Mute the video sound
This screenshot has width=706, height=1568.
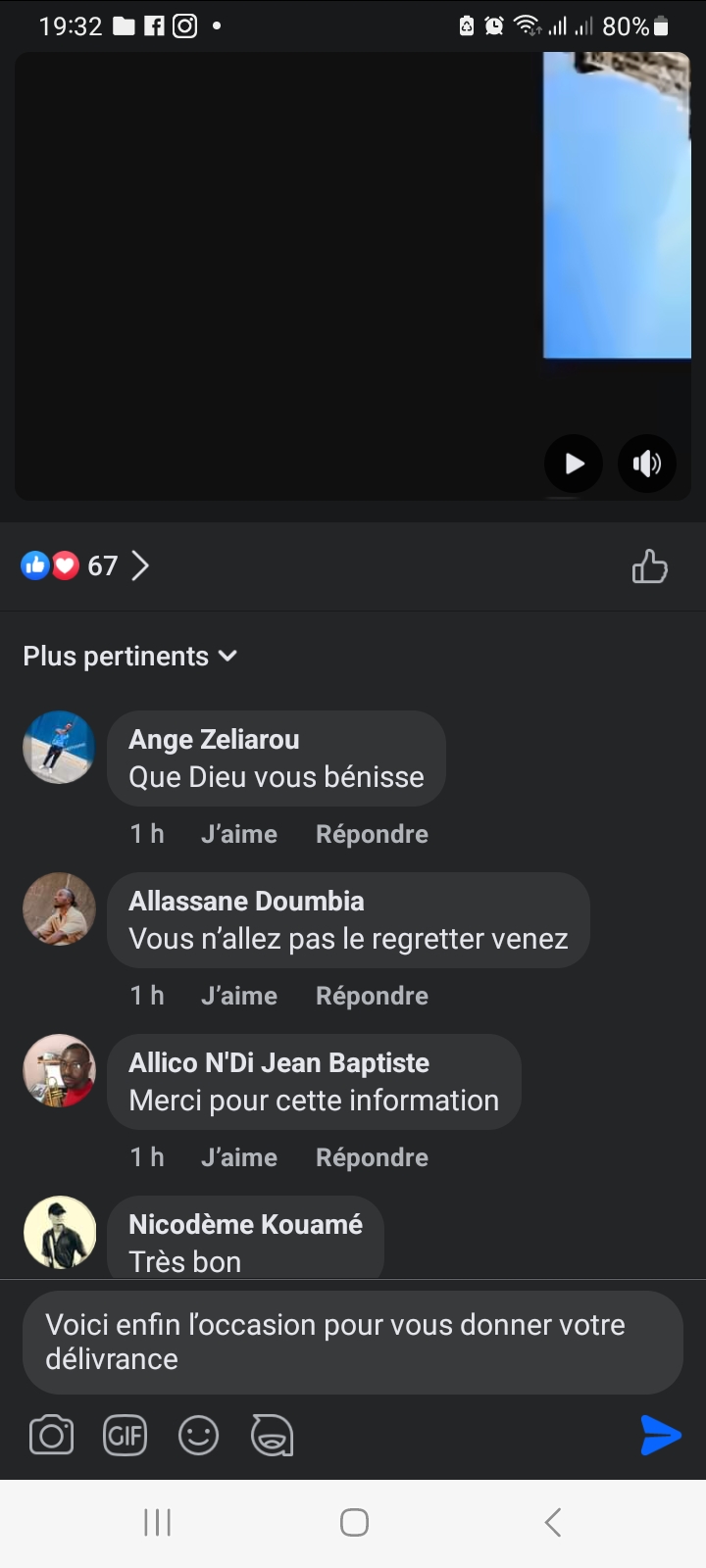(647, 464)
